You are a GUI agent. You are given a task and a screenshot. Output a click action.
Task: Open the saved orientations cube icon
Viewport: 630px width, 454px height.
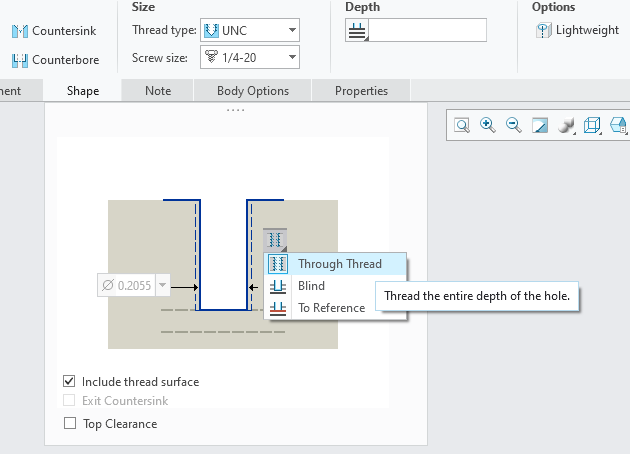coord(592,125)
